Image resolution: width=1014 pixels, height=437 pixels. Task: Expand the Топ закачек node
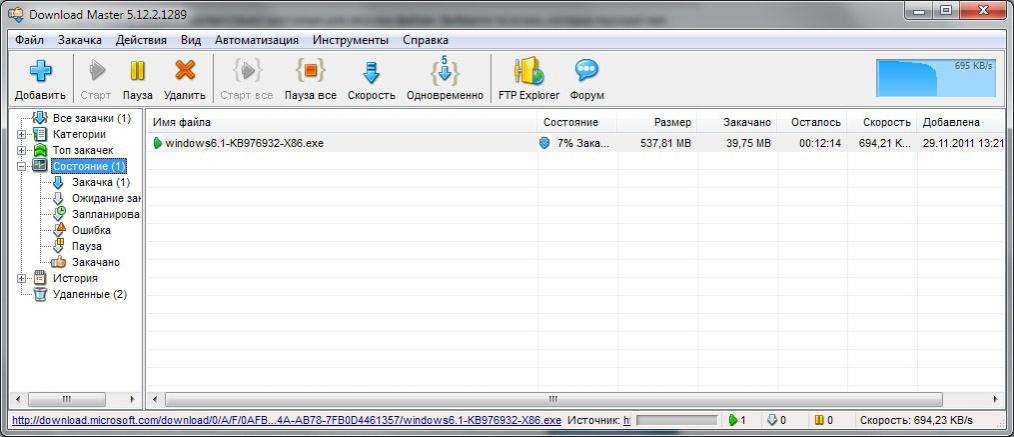tap(22, 150)
